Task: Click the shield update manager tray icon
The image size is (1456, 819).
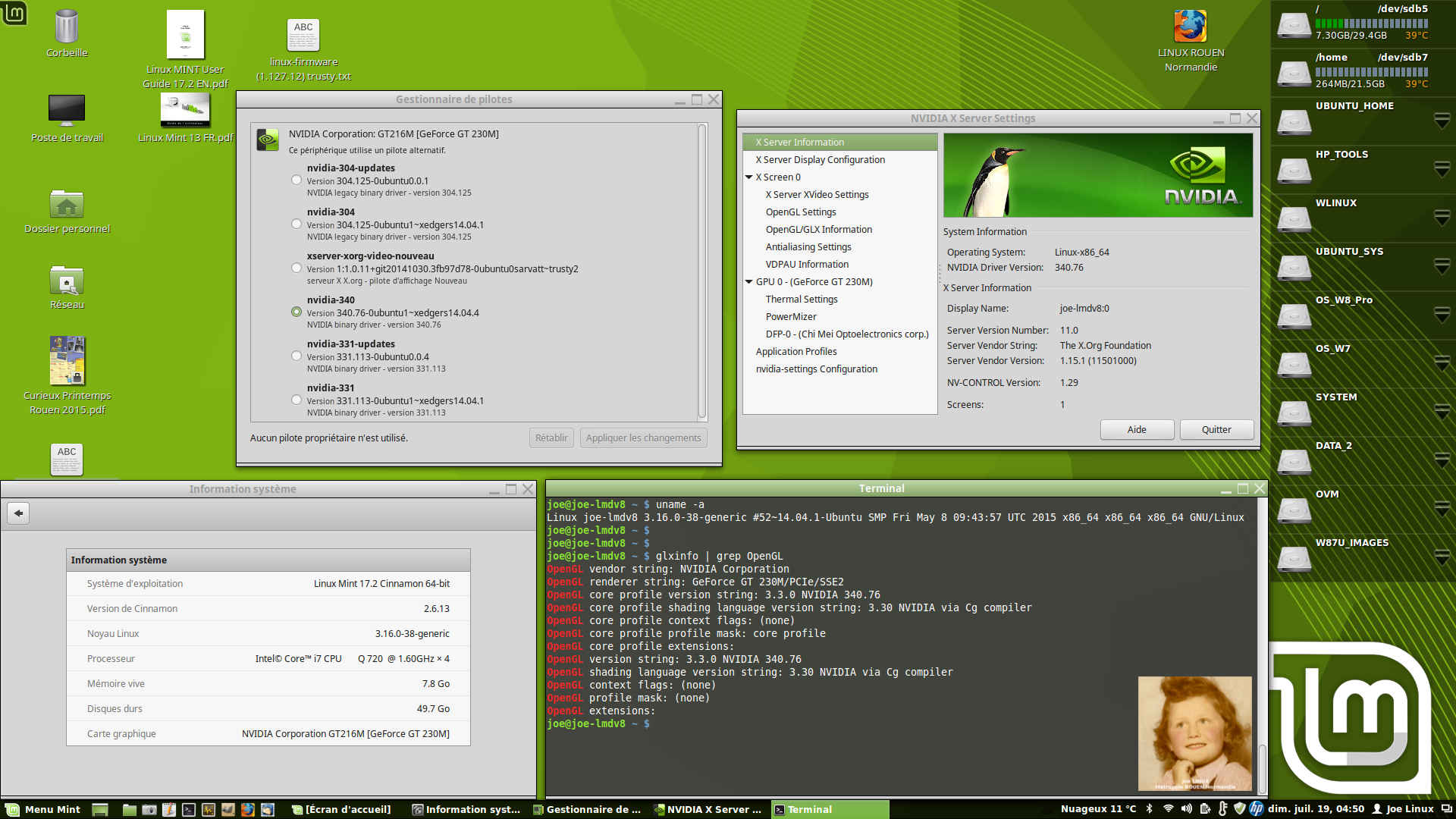Action: (1240, 809)
